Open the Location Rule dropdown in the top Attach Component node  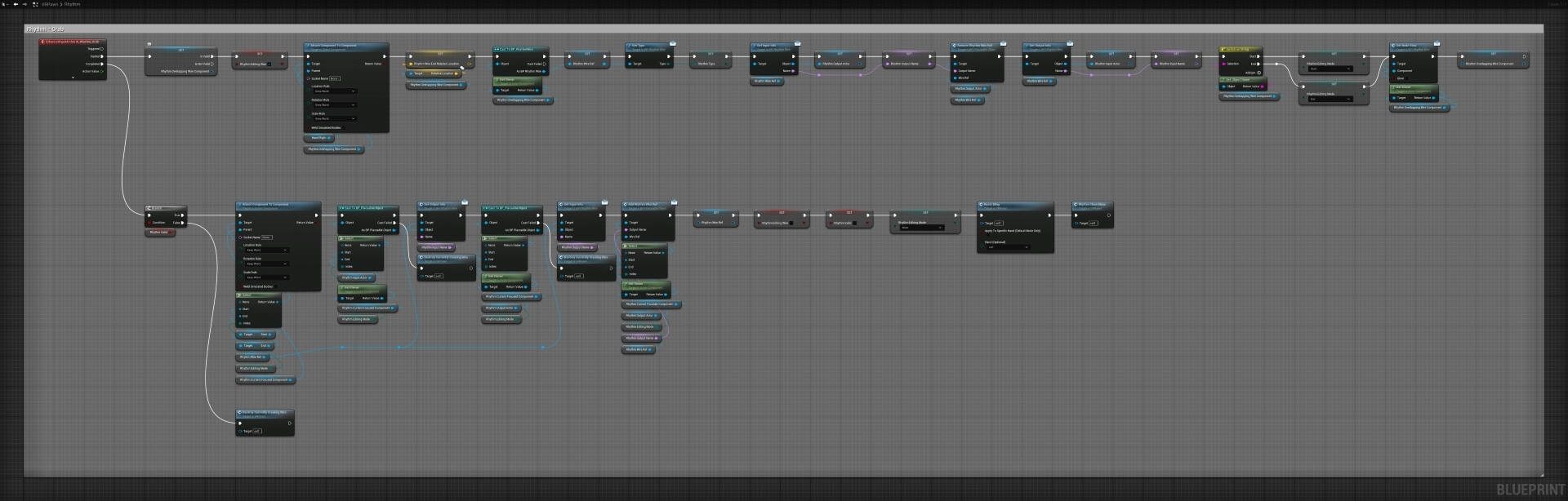[335, 91]
